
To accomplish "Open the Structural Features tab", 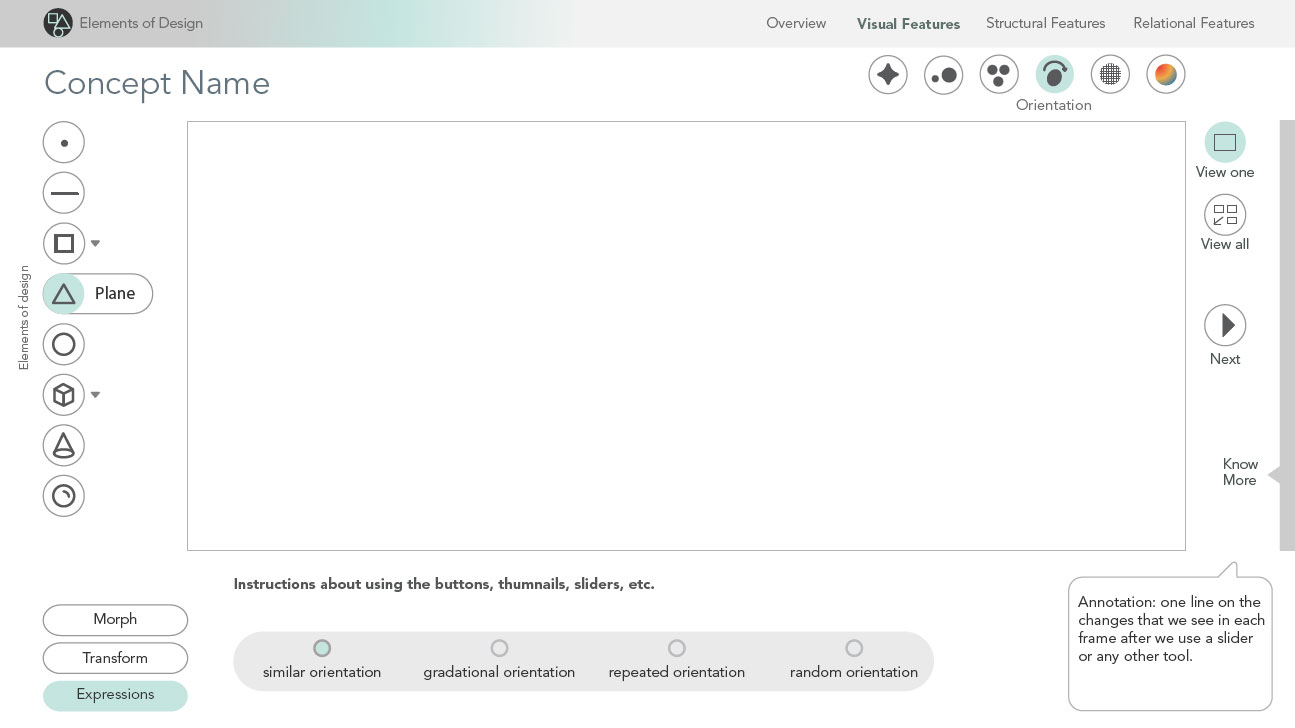I will point(1045,23).
